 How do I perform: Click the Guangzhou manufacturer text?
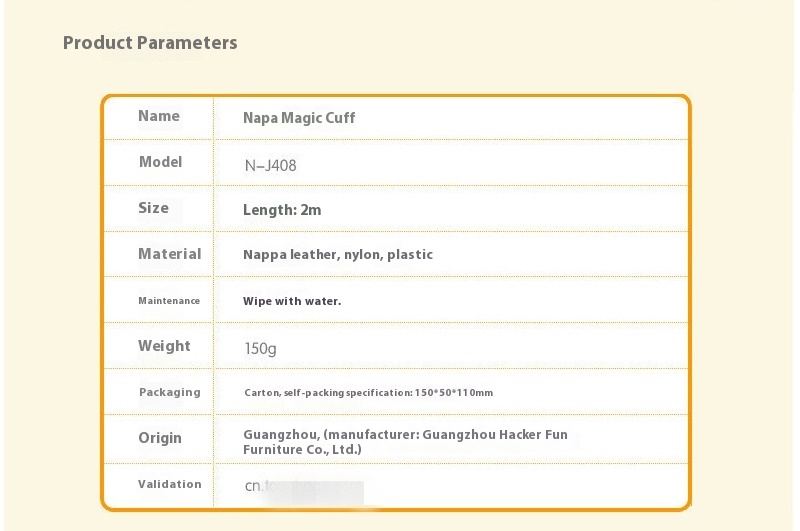(405, 435)
